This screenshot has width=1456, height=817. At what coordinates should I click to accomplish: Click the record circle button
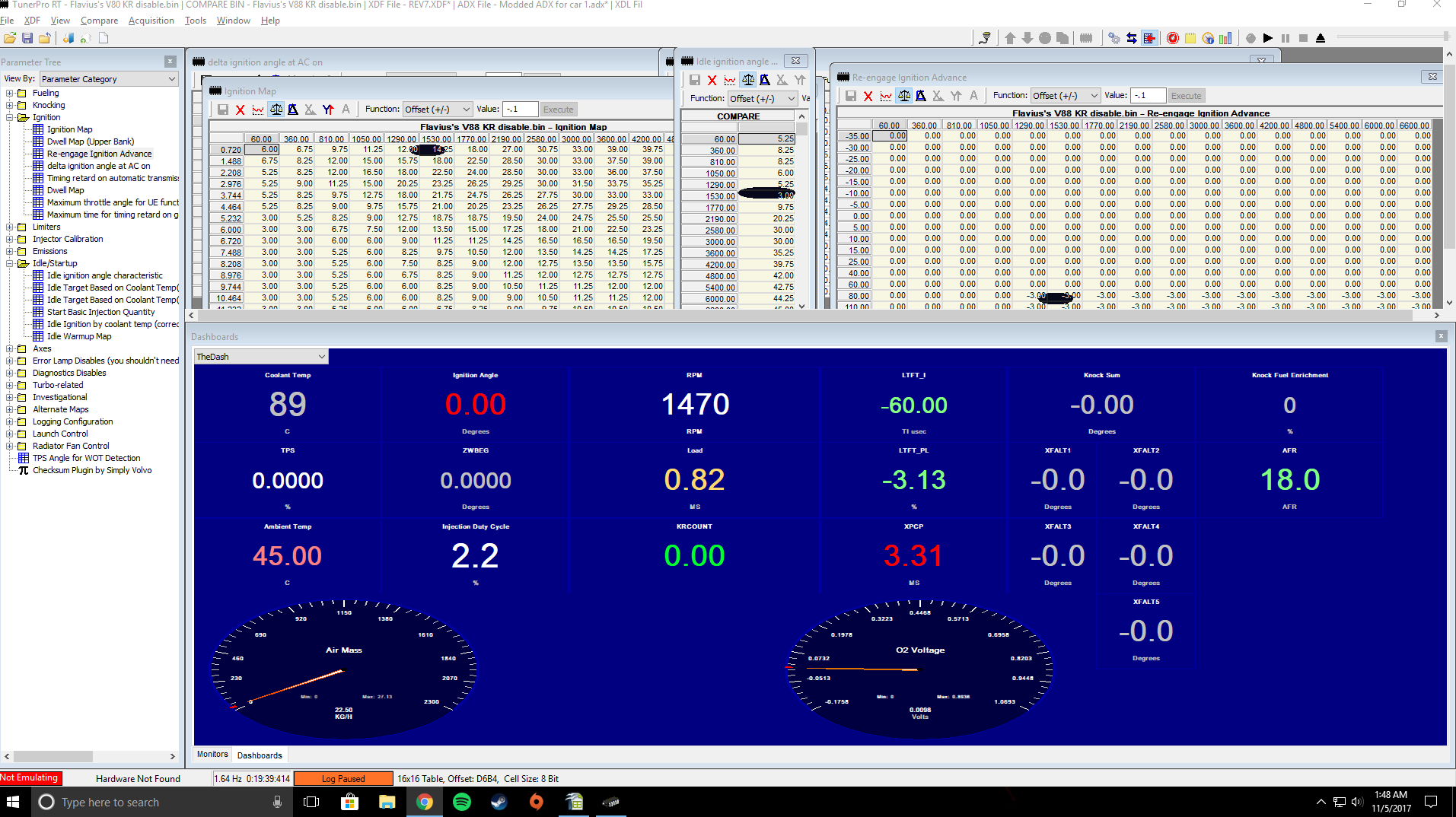click(x=1251, y=38)
